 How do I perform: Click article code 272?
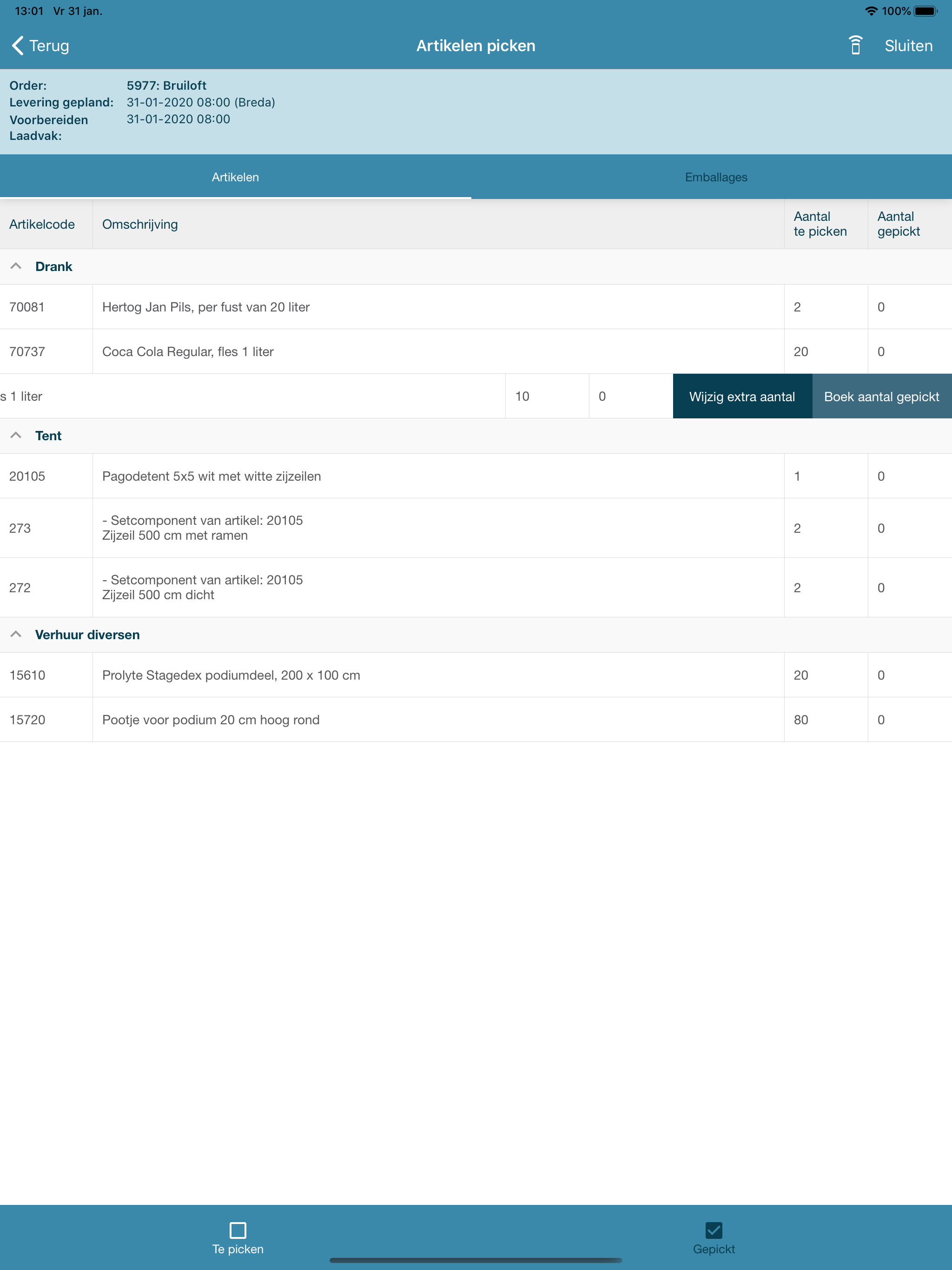click(20, 587)
